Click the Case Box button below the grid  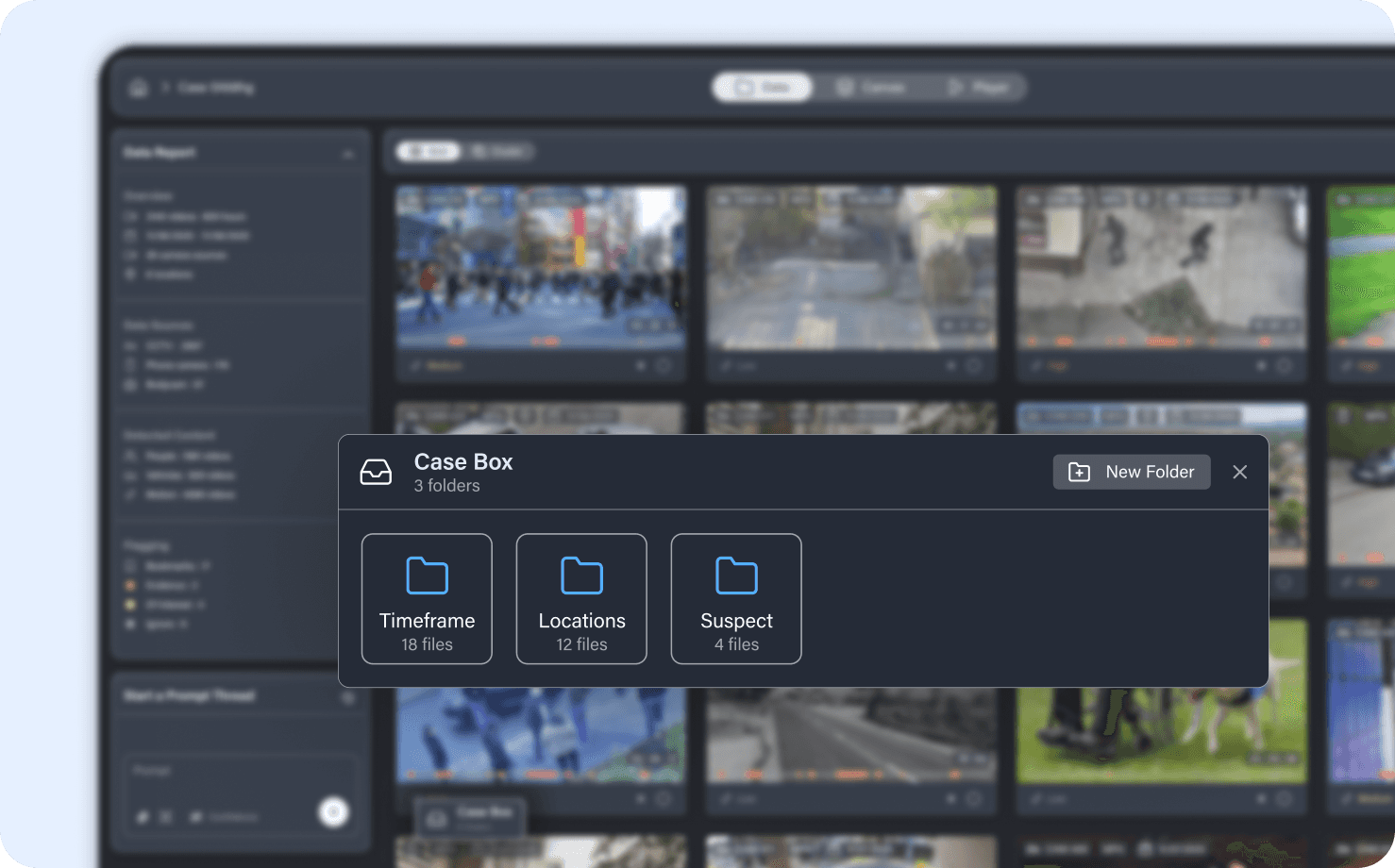coord(469,817)
